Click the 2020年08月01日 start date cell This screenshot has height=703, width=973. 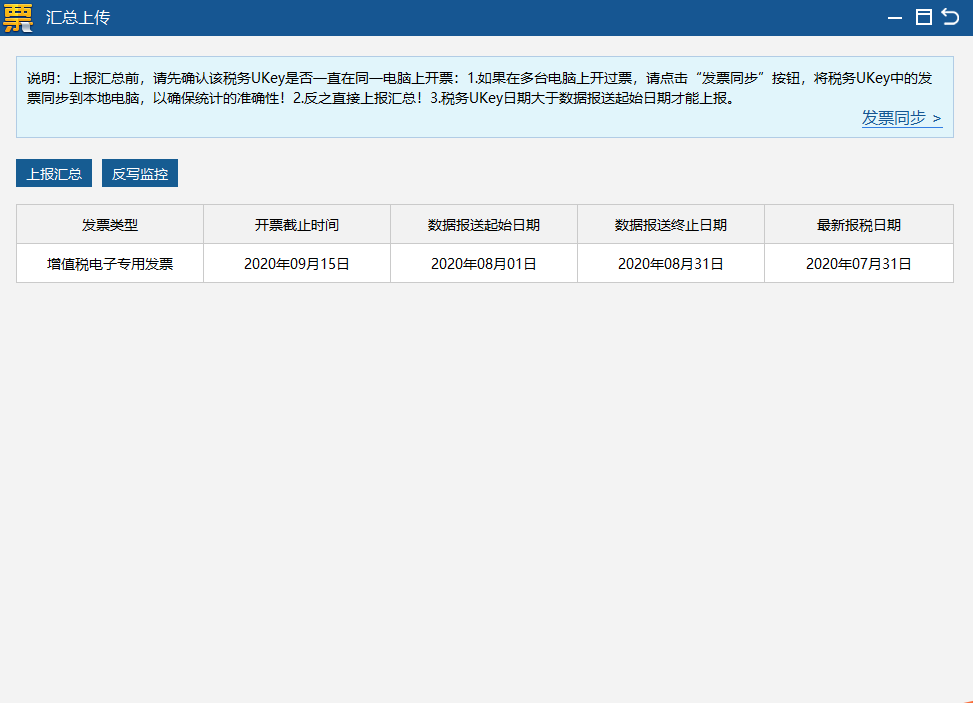(x=483, y=263)
